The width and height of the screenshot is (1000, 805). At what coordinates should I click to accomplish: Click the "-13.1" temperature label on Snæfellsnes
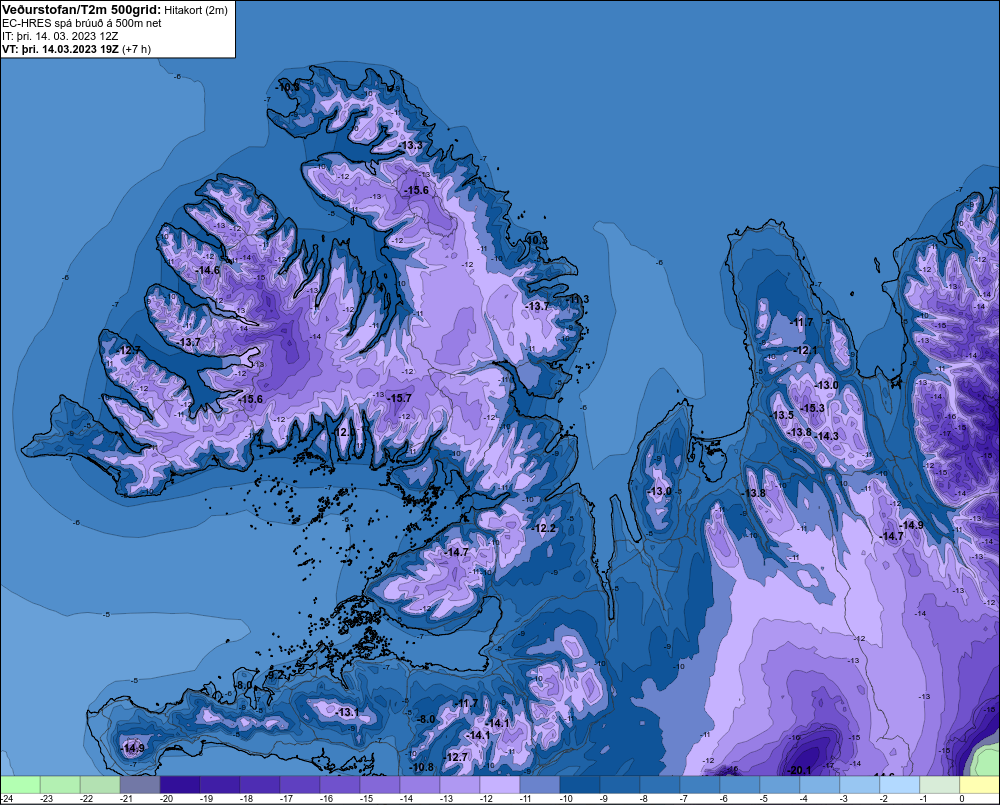[x=348, y=712]
